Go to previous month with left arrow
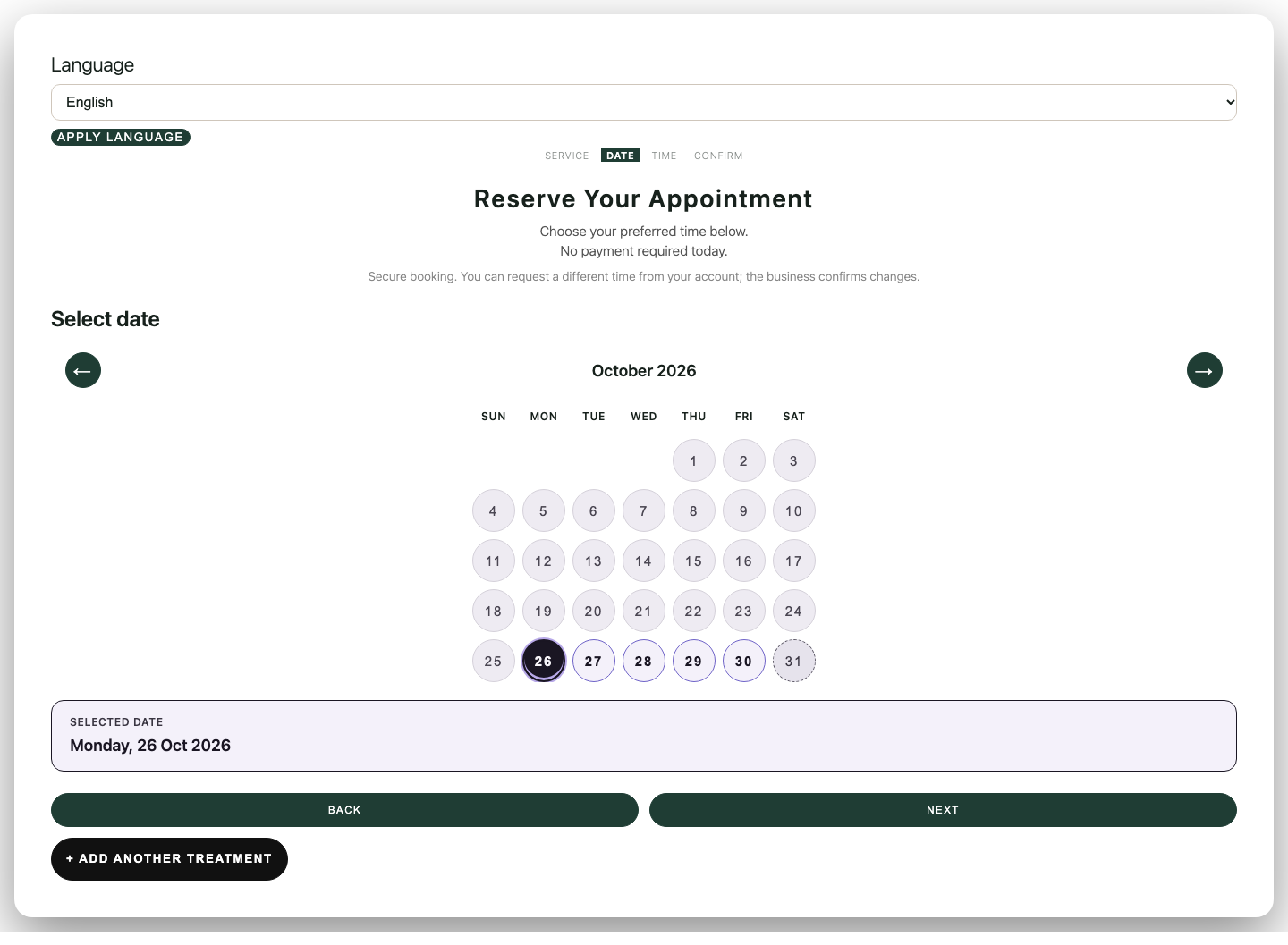Viewport: 1288px width, 945px height. click(83, 370)
